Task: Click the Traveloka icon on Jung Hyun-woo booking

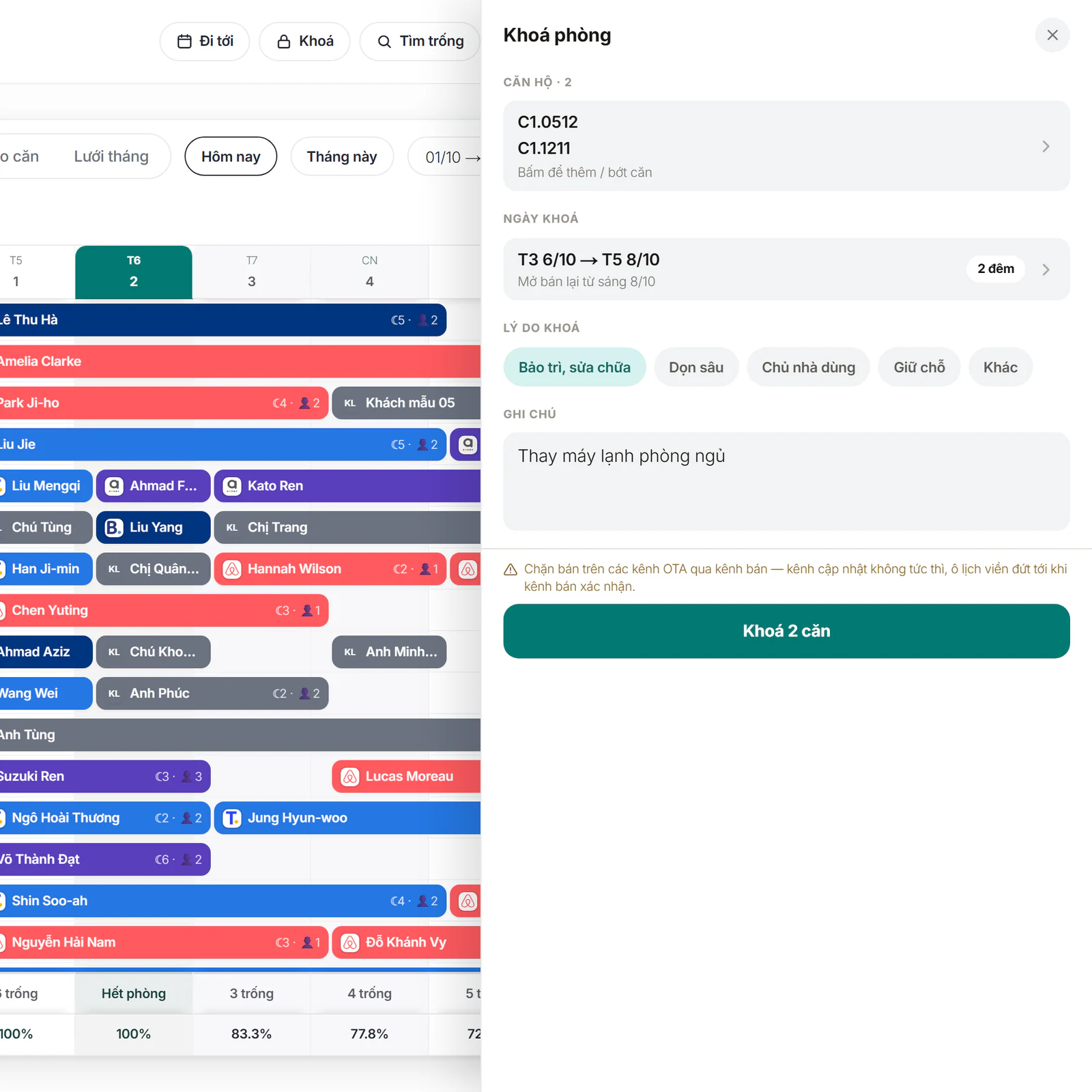Action: (232, 818)
